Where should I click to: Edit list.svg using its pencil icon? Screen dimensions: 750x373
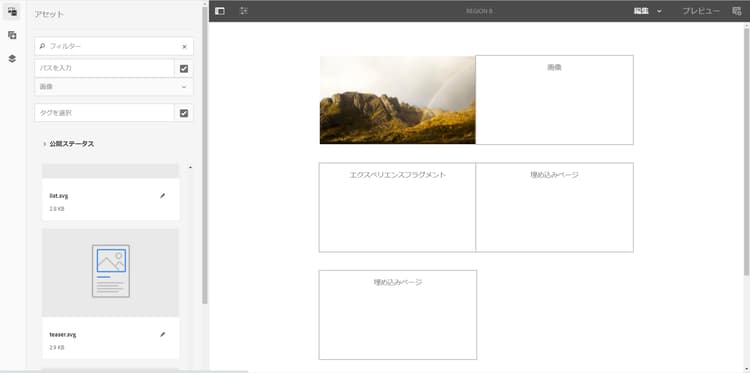click(163, 196)
